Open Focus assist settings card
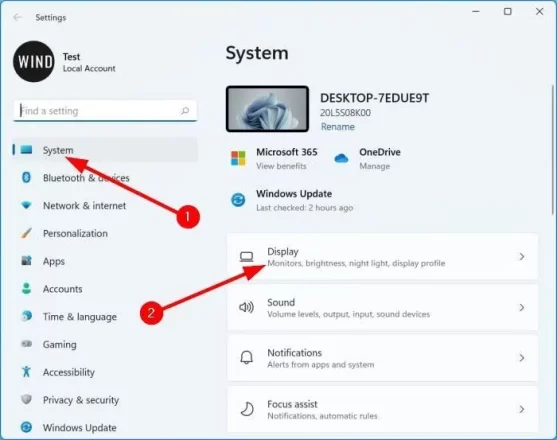557x440 pixels. 383,409
